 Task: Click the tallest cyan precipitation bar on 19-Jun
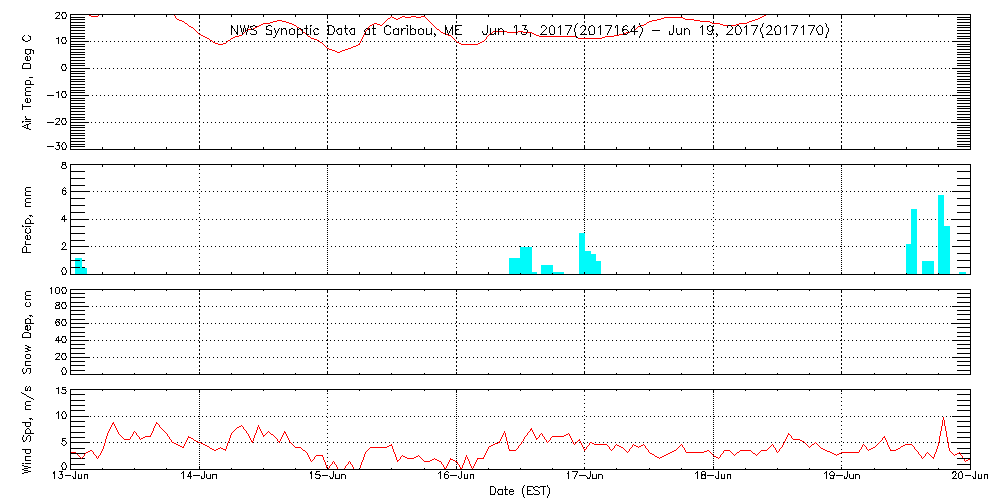(941, 234)
